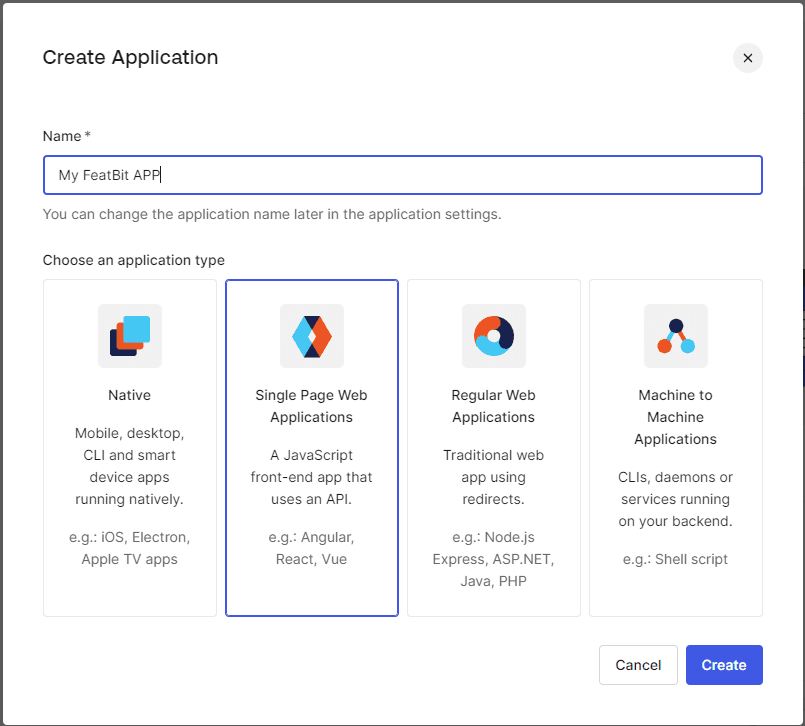Close the Create Application dialog
This screenshot has width=805, height=726.
click(x=747, y=58)
